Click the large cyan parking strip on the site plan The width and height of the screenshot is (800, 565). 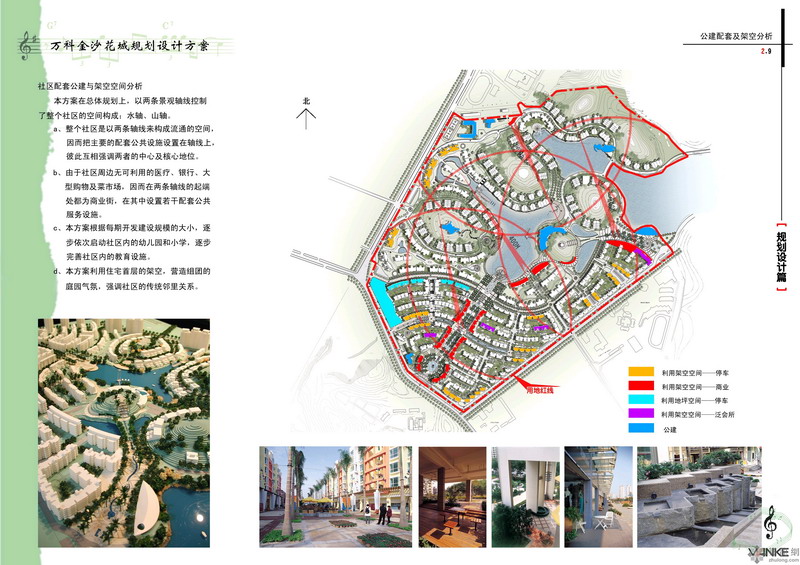385,301
